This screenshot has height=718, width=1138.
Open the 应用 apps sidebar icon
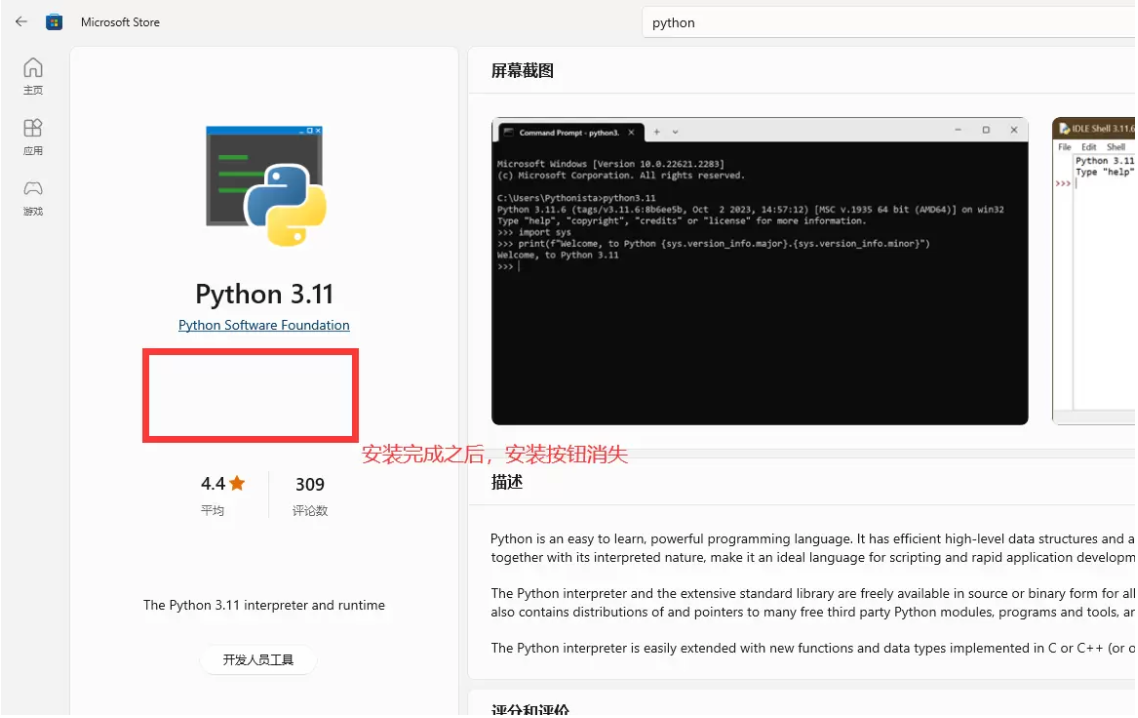point(33,137)
